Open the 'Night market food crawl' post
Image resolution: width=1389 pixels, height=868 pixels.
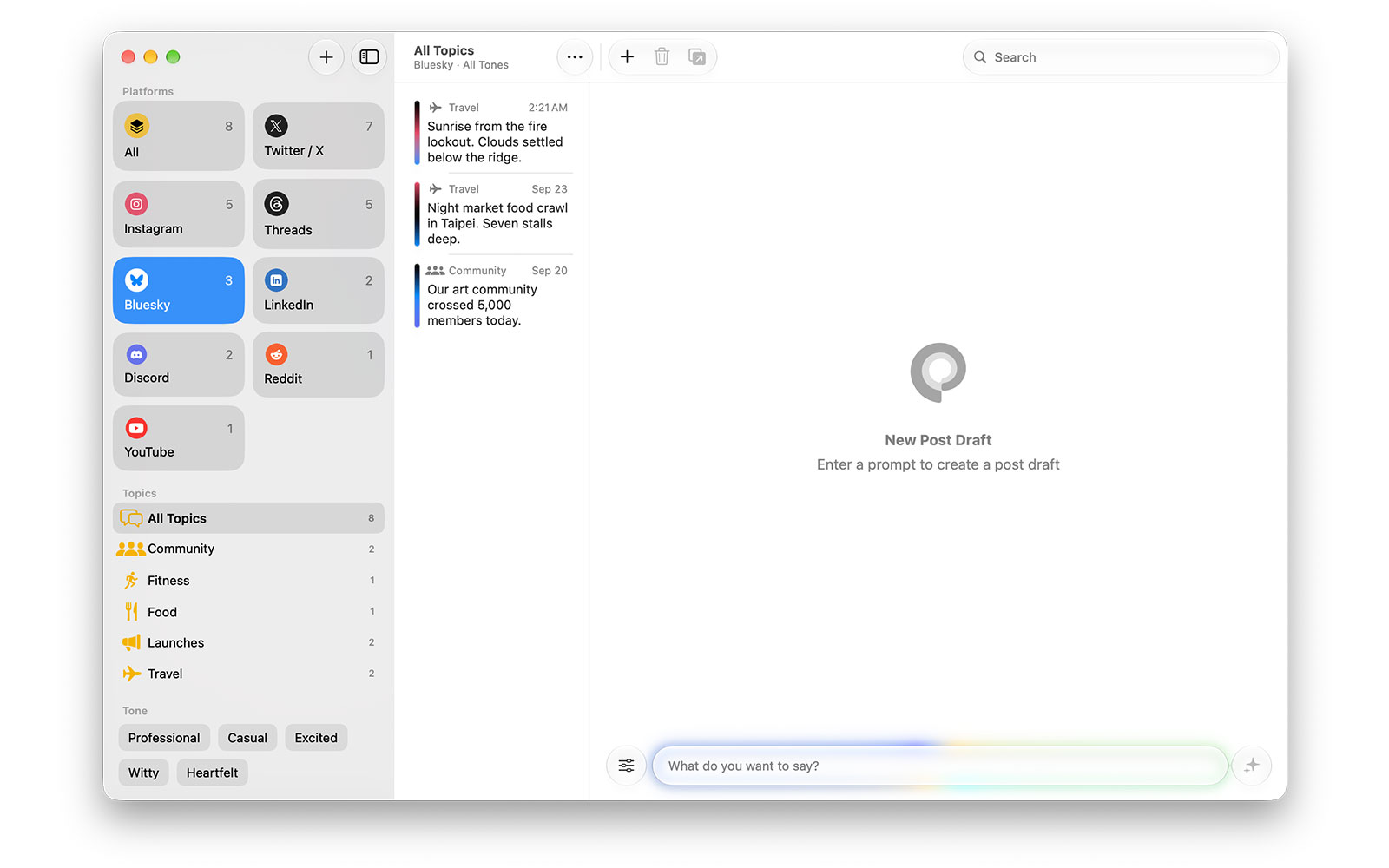pyautogui.click(x=492, y=214)
